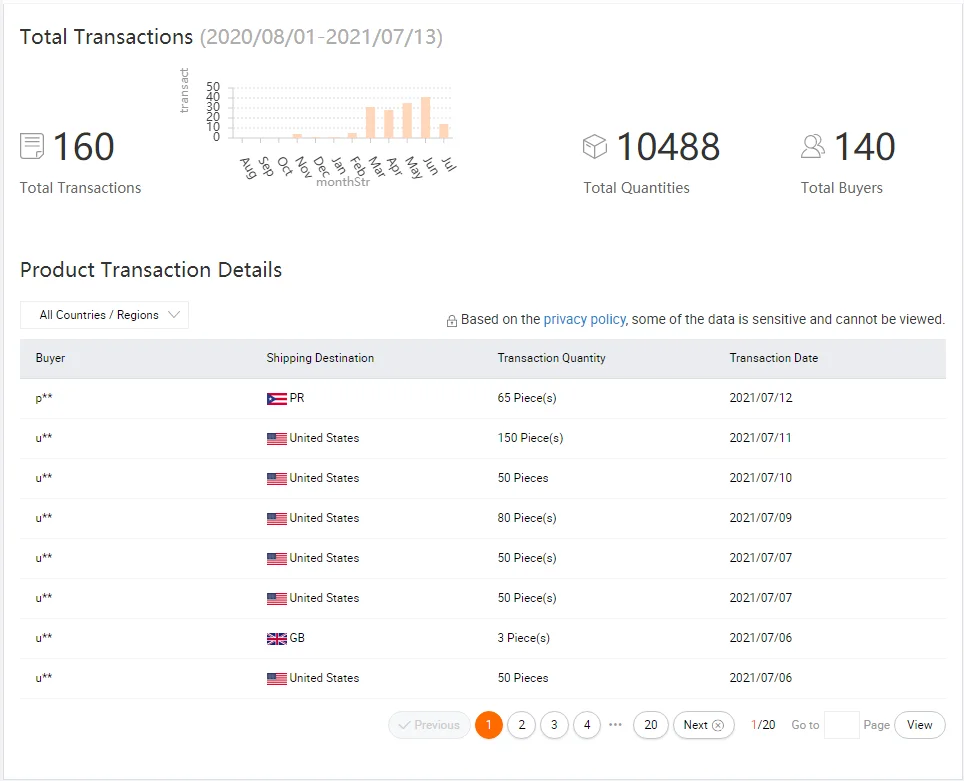This screenshot has height=781, width=964.
Task: Click the US flag in the 150 Piece(s) row
Action: pos(277,439)
